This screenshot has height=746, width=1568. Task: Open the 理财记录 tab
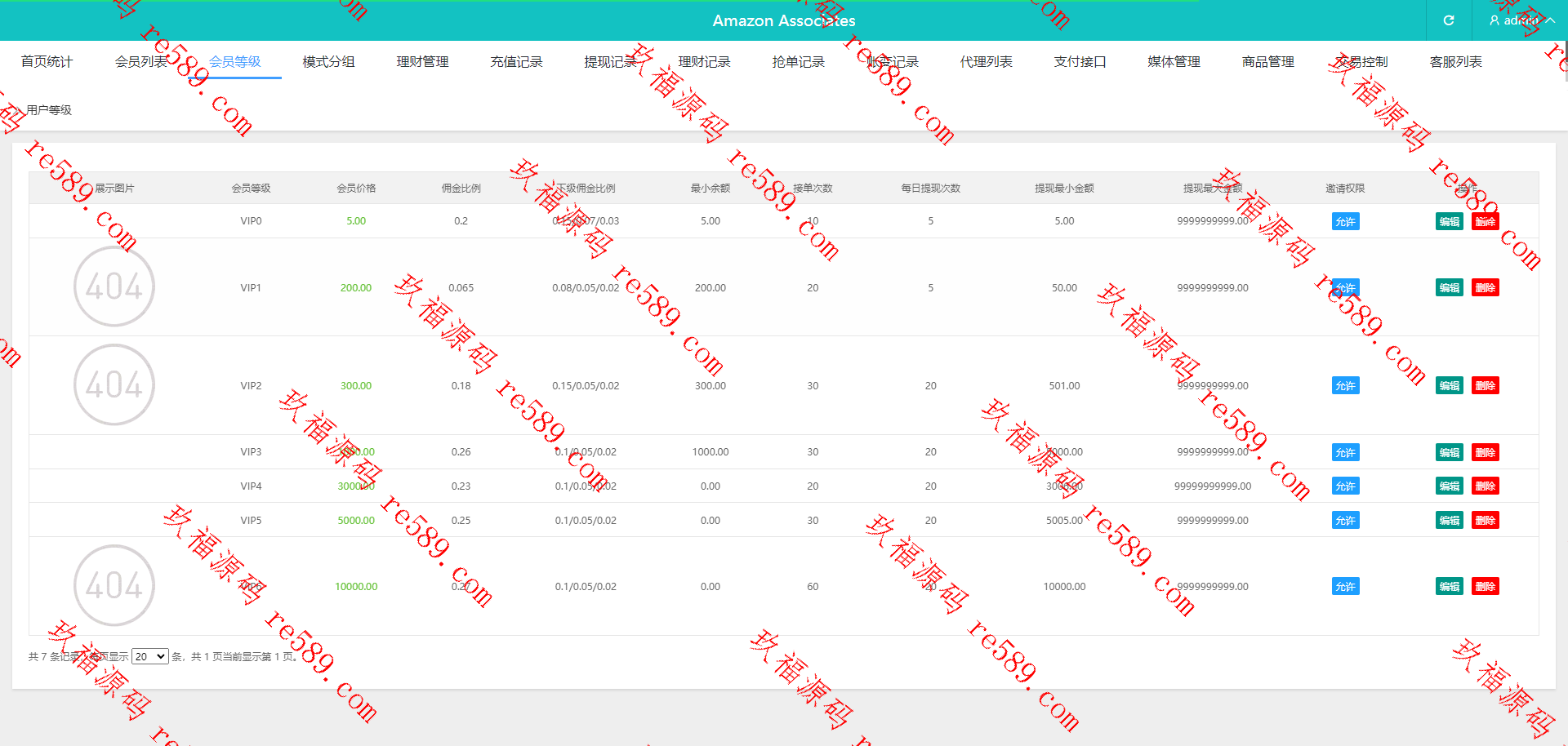tap(704, 61)
